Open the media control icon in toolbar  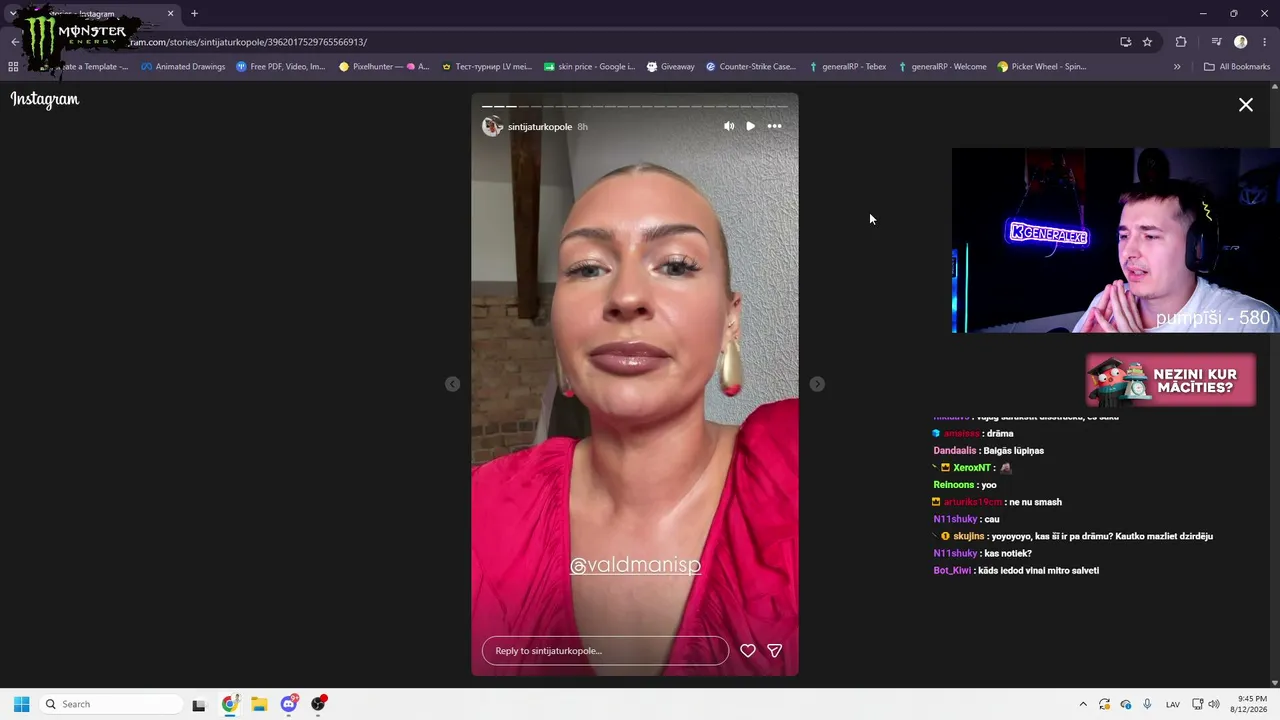click(1216, 42)
